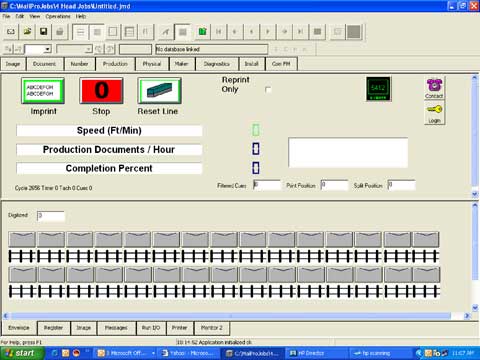The width and height of the screenshot is (480, 360).
Task: Expand the small dropdown in second toolbar row
Action: point(48,49)
